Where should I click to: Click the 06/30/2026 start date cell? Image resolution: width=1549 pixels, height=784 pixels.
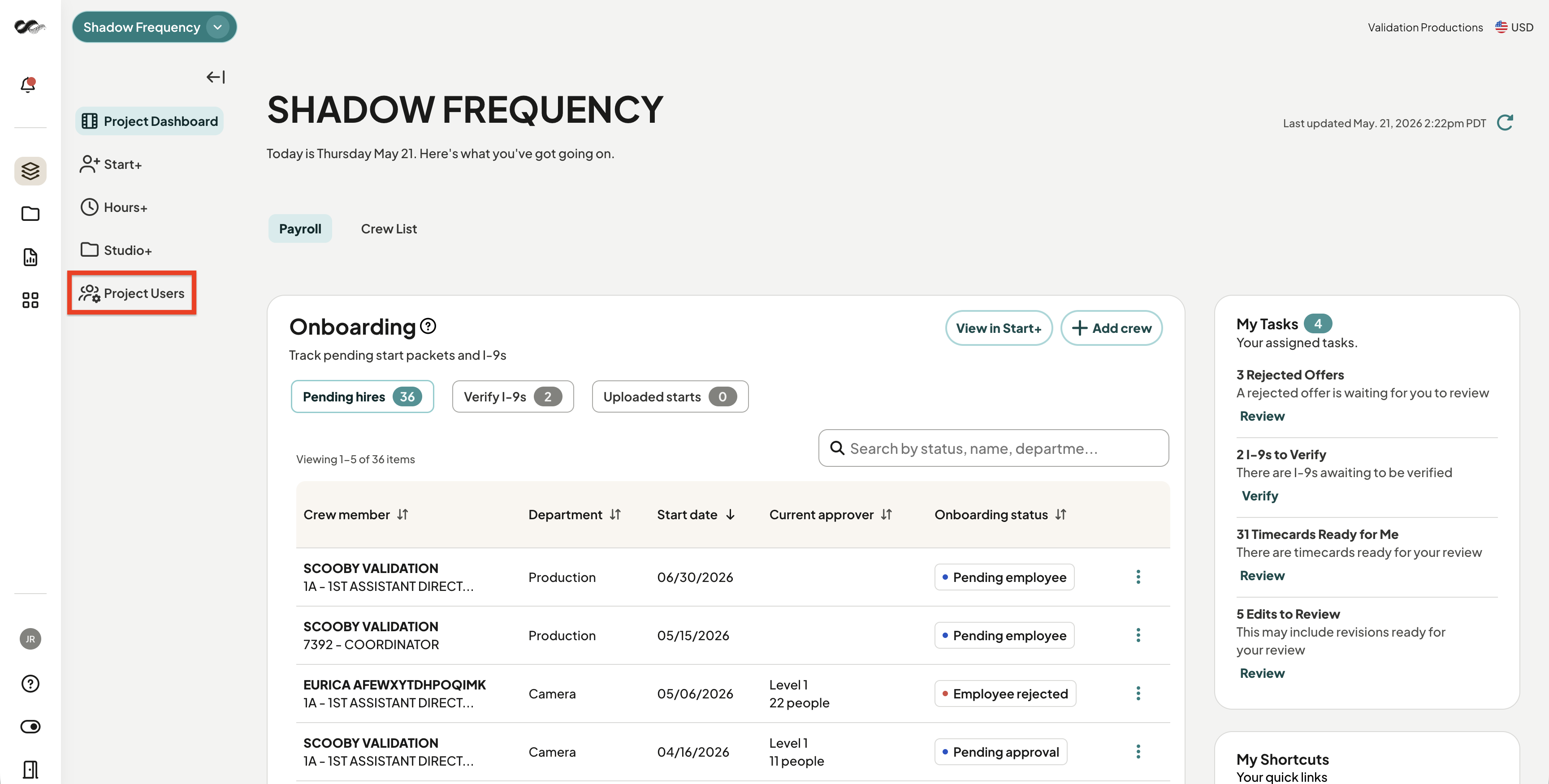pos(695,577)
